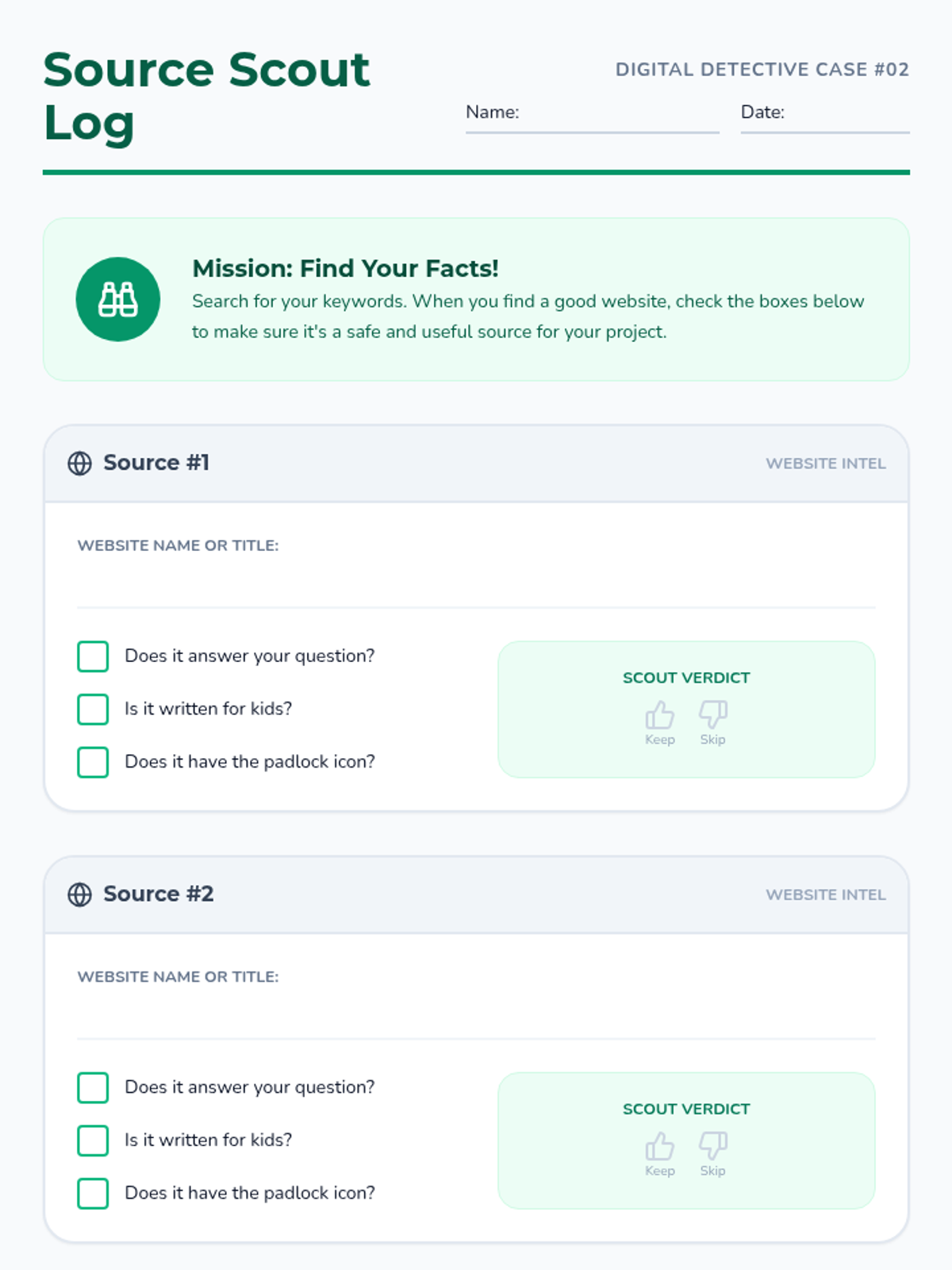The height and width of the screenshot is (1270, 952).
Task: Click the binoculars mission icon
Action: pyautogui.click(x=118, y=299)
